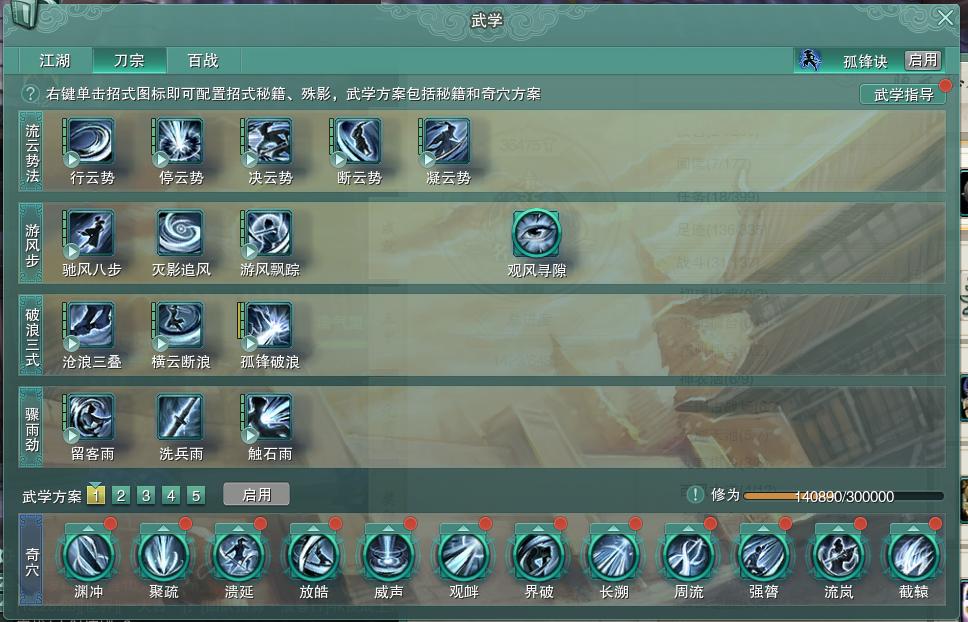Open the 百战 tab
Screen dimensions: 968x622
[x=204, y=60]
